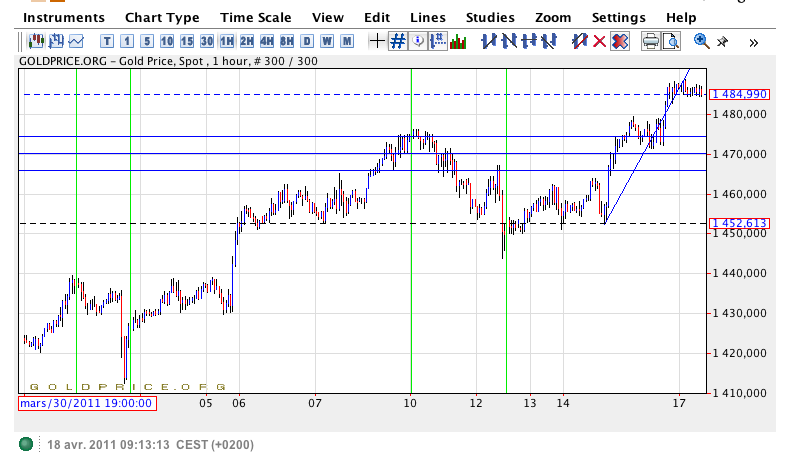This screenshot has height=455, width=797.
Task: Click the print icon
Action: pyautogui.click(x=650, y=41)
